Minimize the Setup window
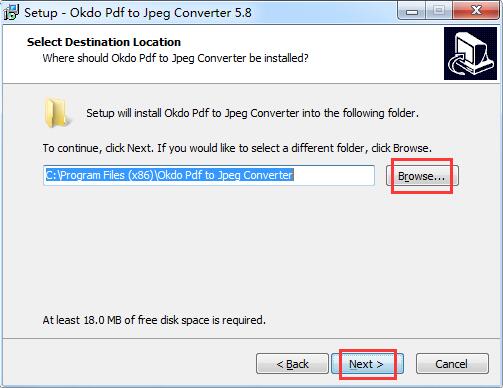This screenshot has height=388, width=503. coord(412,11)
